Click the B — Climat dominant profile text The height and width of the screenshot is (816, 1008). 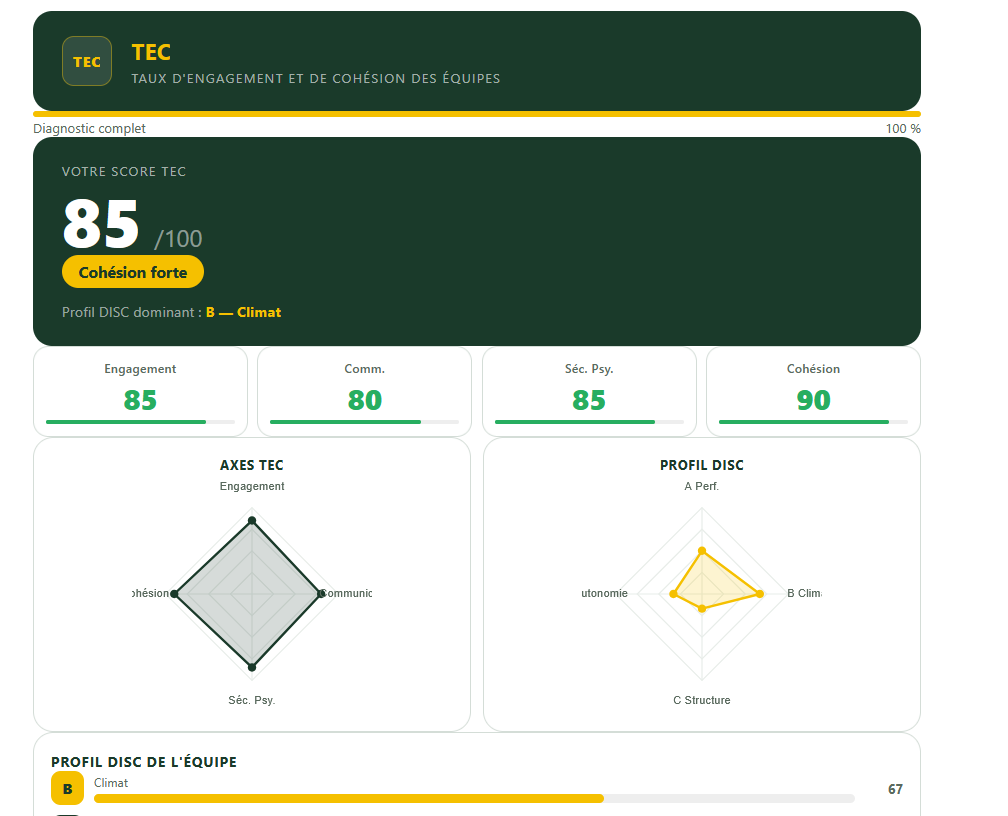click(x=244, y=313)
